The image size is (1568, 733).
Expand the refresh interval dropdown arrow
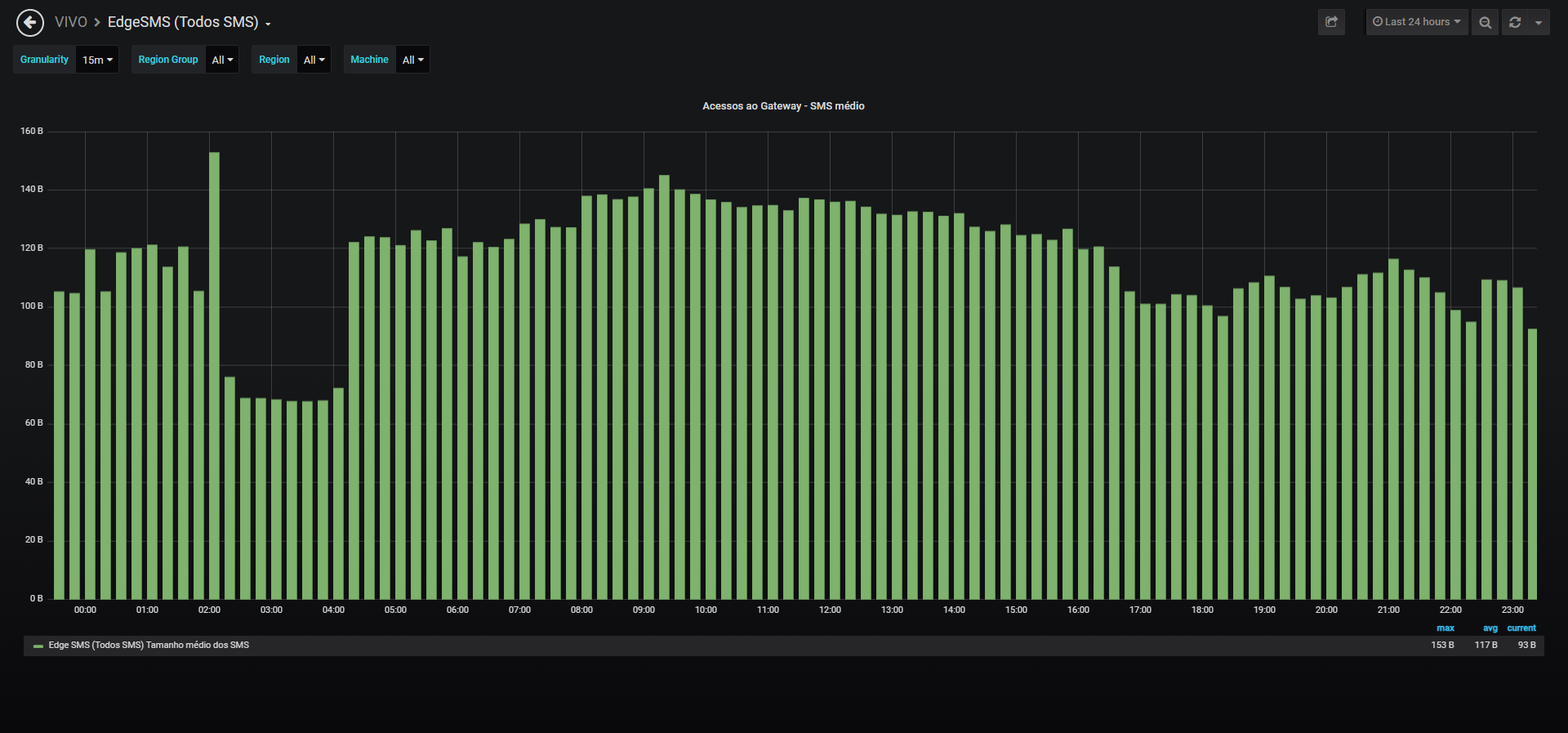pos(1539,22)
